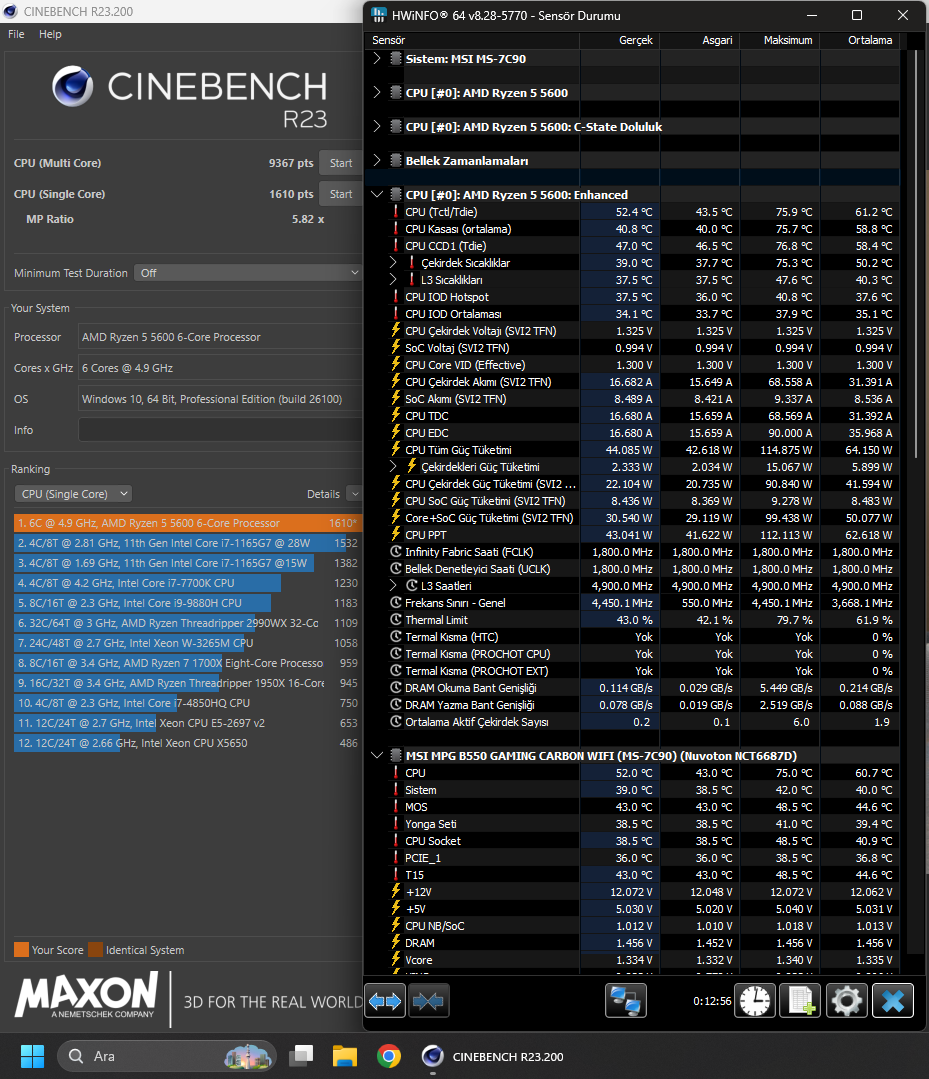Click the blue X close sensors icon
The width and height of the screenshot is (929, 1079).
(x=893, y=1001)
